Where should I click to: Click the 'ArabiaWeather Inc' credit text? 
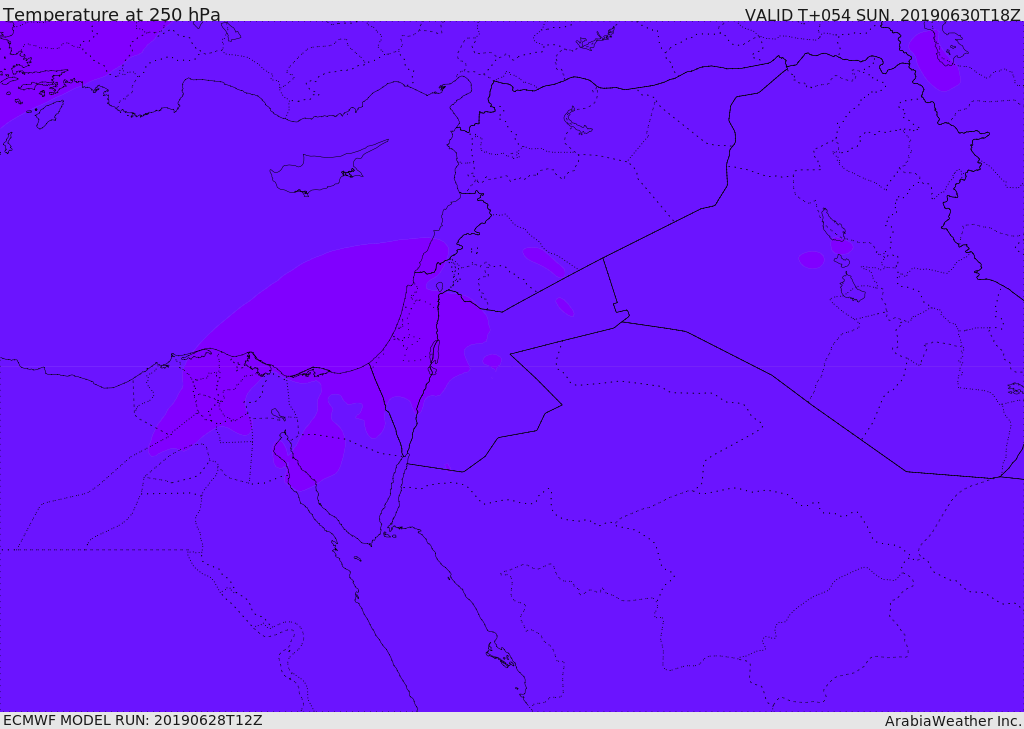952,721
